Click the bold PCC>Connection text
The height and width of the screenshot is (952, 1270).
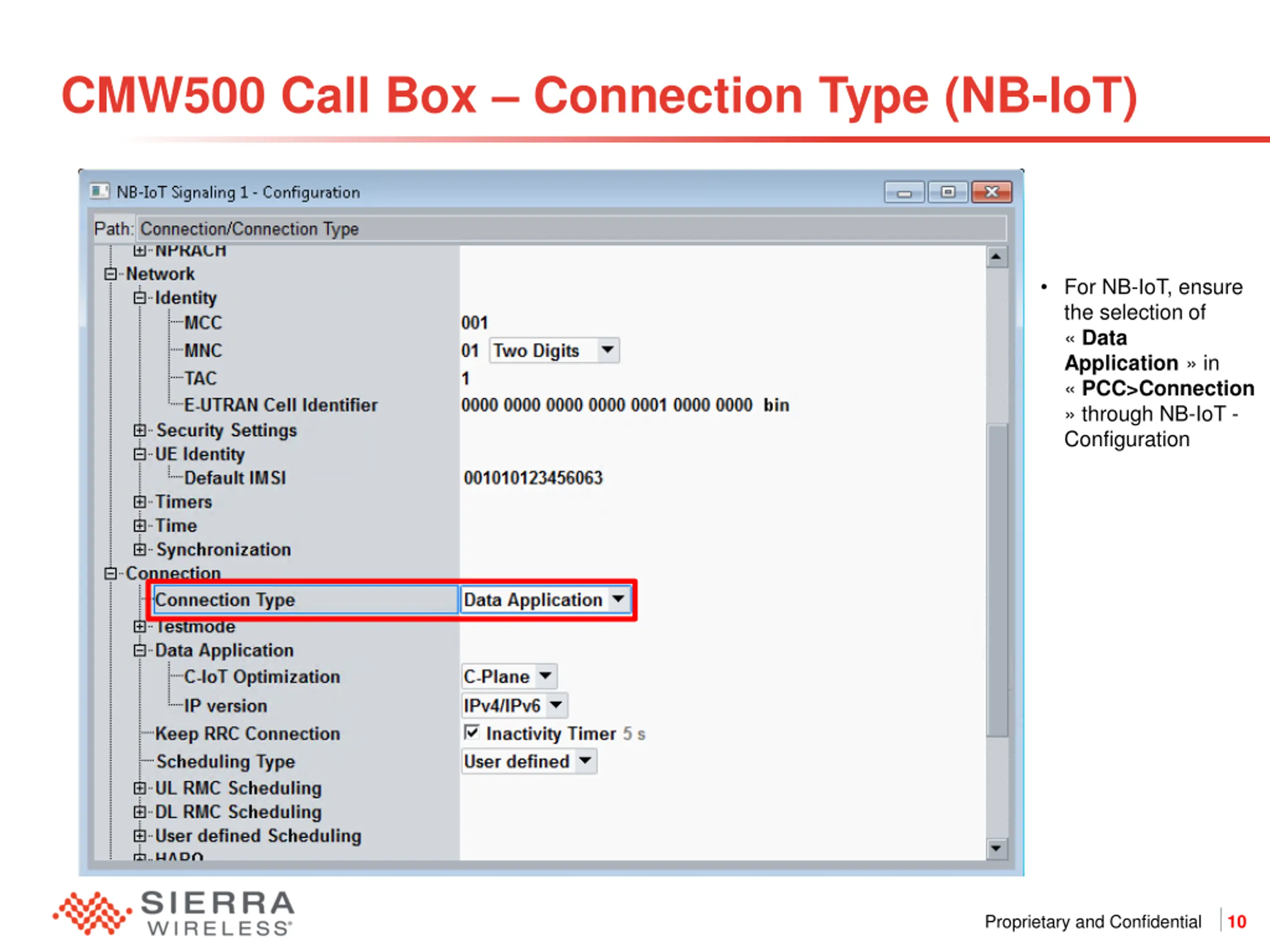1168,389
